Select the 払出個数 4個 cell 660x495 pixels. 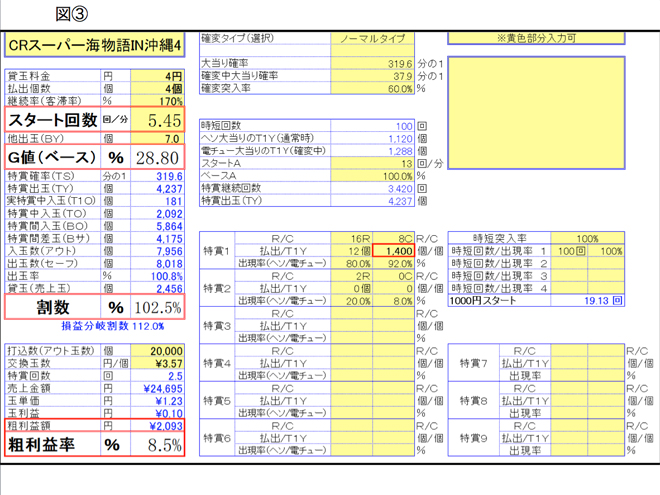click(x=157, y=88)
